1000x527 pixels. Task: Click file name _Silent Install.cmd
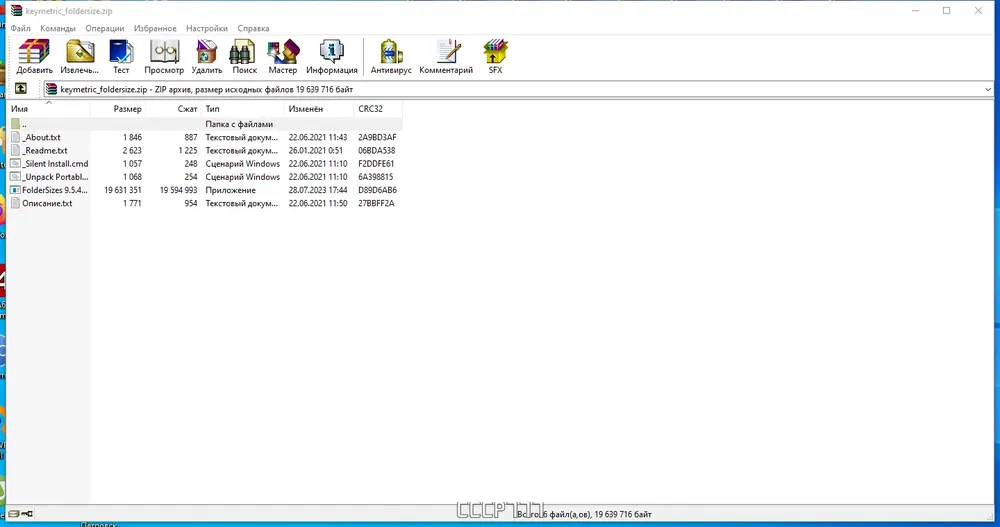55,163
